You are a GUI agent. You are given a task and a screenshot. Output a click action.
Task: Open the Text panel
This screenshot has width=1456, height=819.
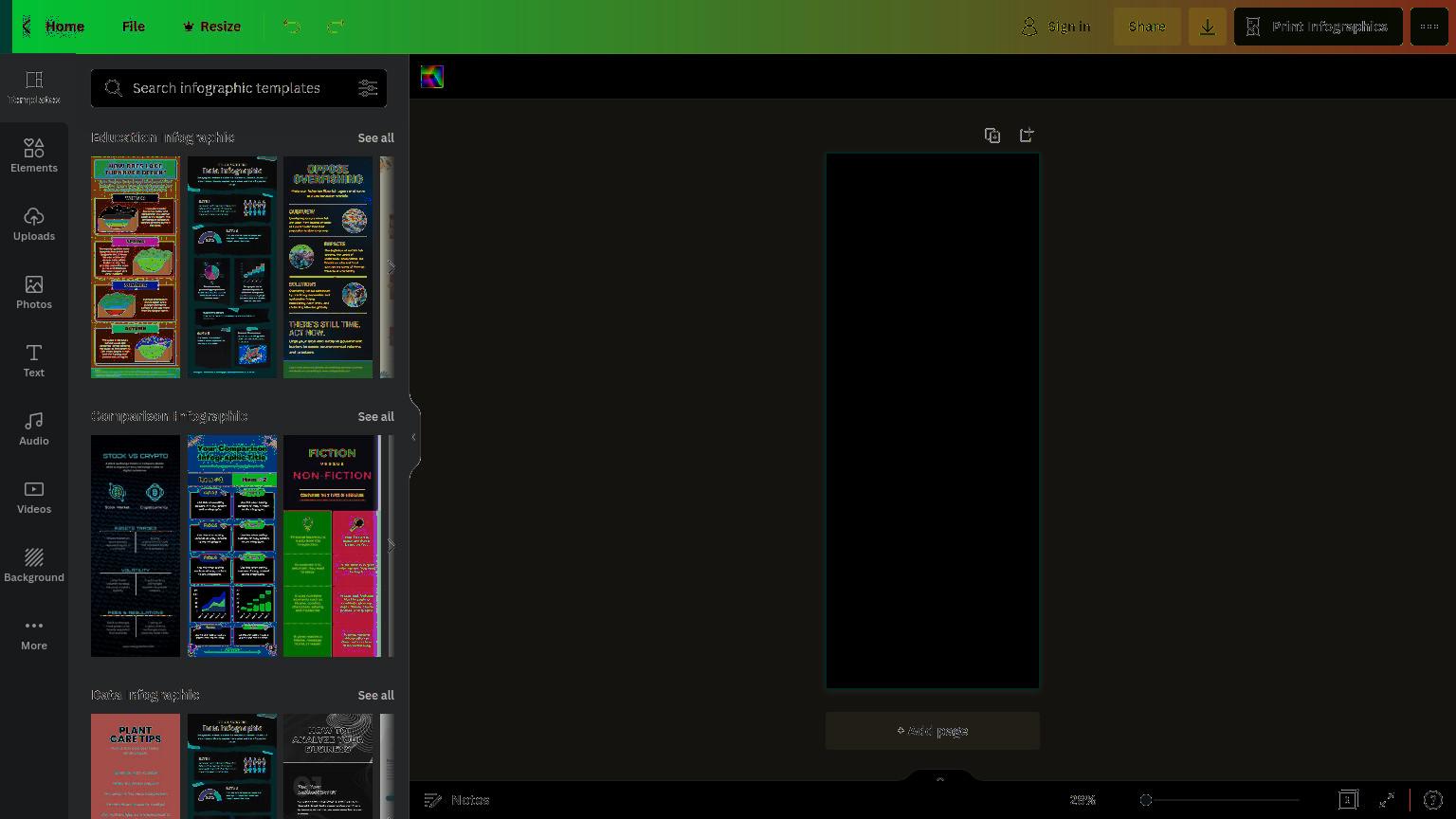point(34,361)
